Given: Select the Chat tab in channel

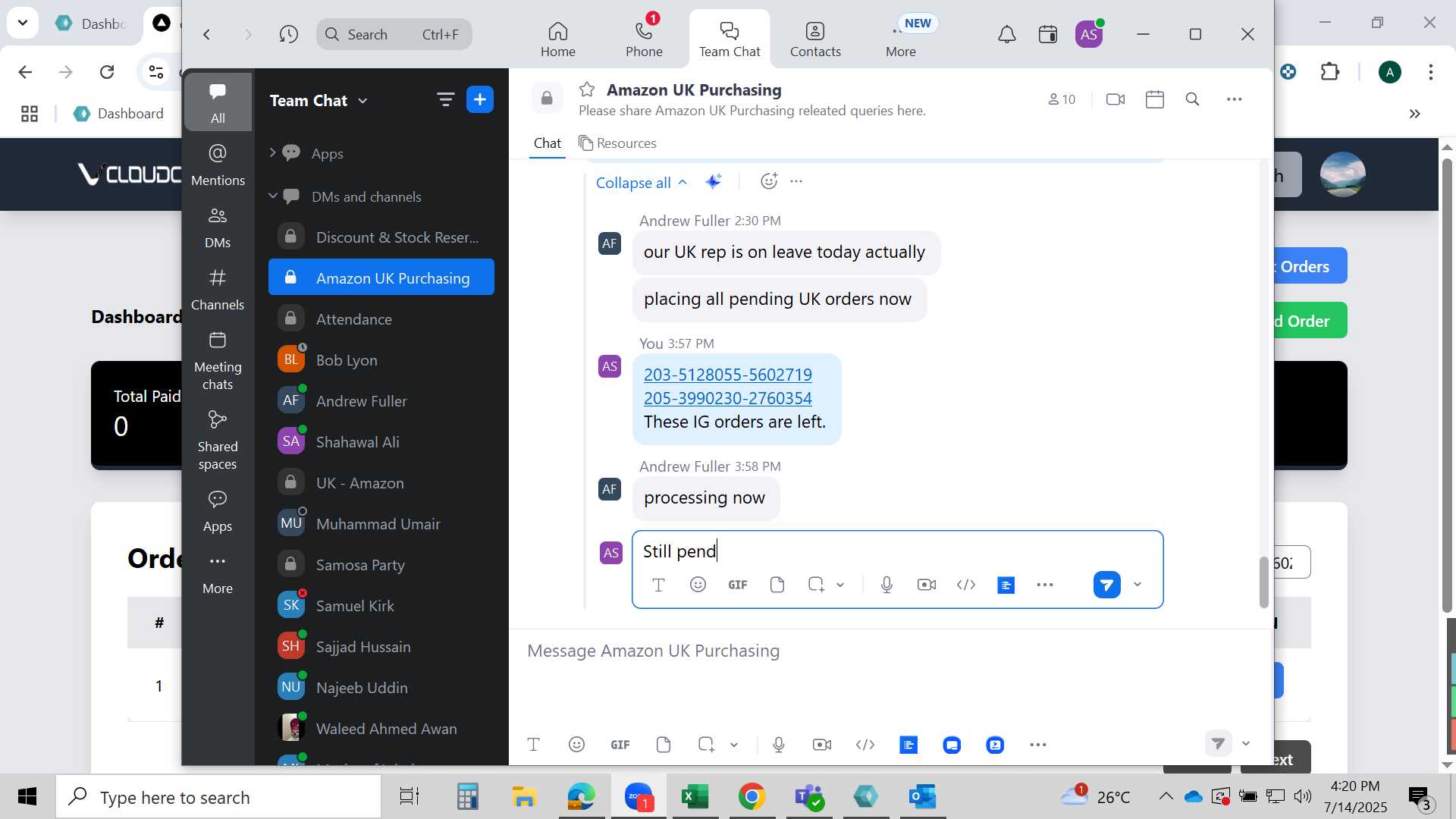Looking at the screenshot, I should tap(548, 143).
